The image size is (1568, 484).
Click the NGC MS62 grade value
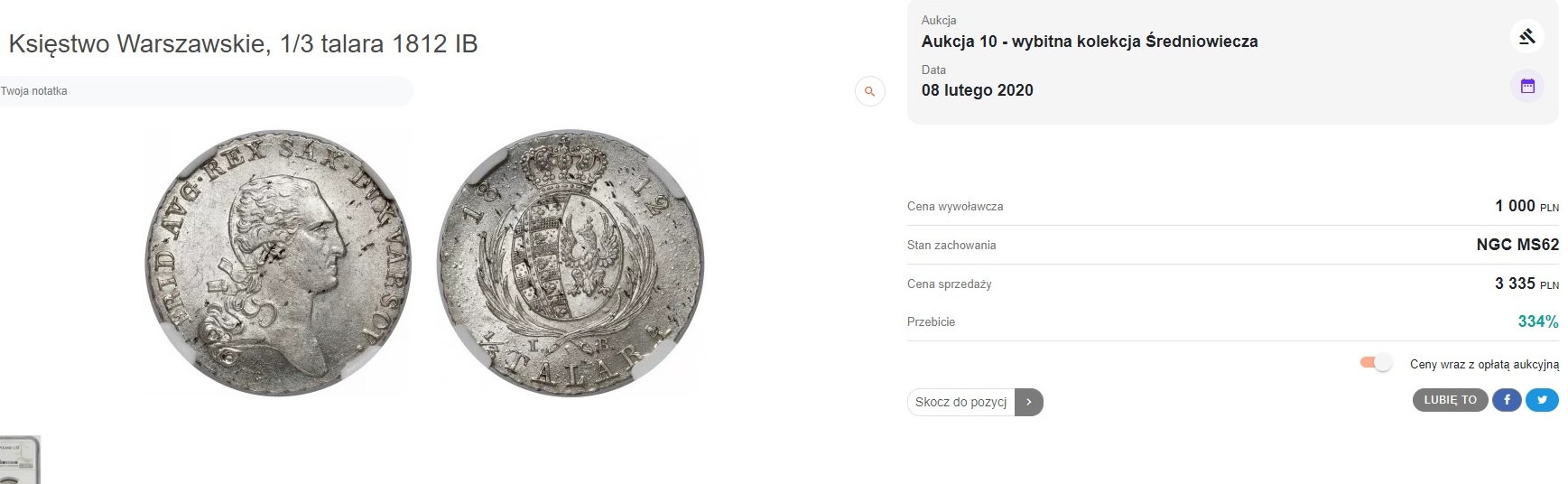tap(1517, 245)
